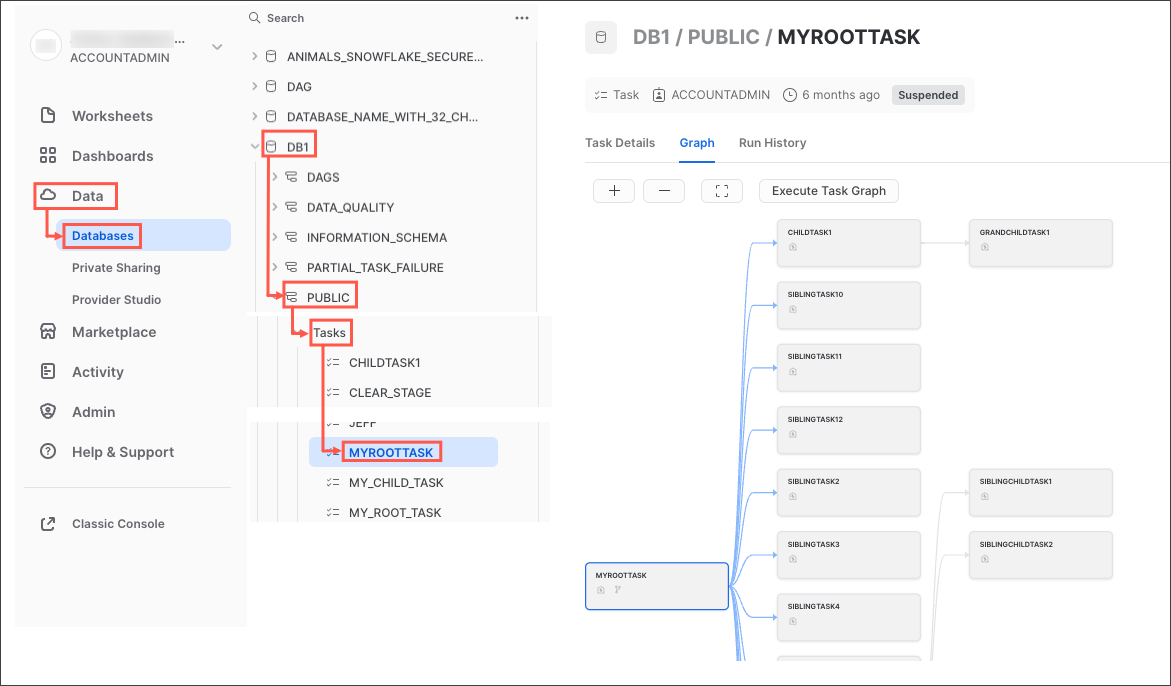Viewport: 1171px width, 686px height.
Task: Click the Admin shield icon
Action: tap(47, 412)
